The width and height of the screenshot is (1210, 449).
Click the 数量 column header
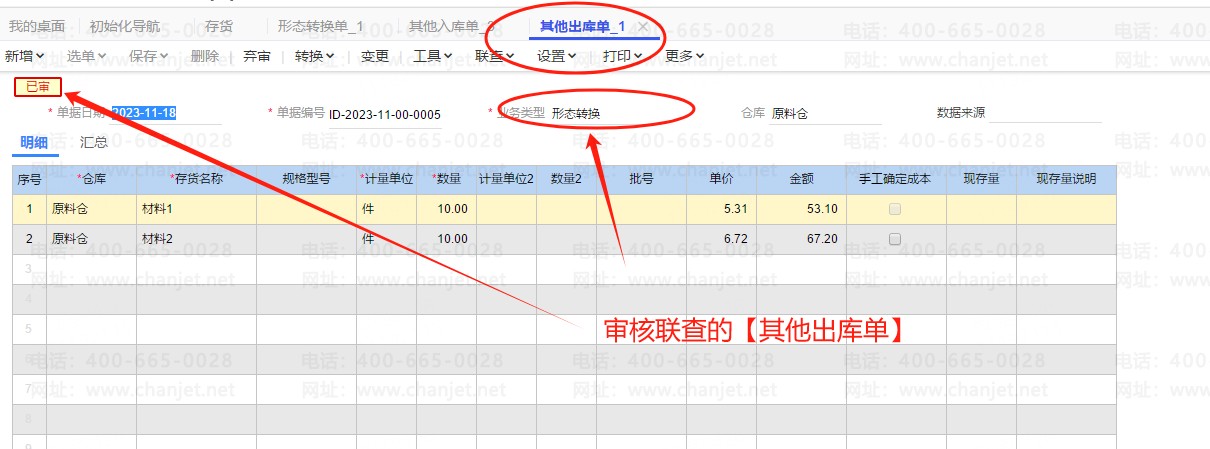pyautogui.click(x=446, y=179)
